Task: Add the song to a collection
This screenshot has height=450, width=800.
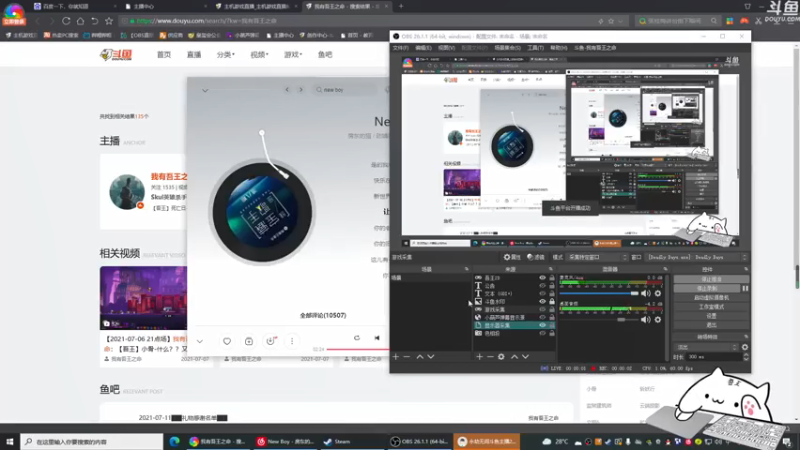Action: coord(248,341)
